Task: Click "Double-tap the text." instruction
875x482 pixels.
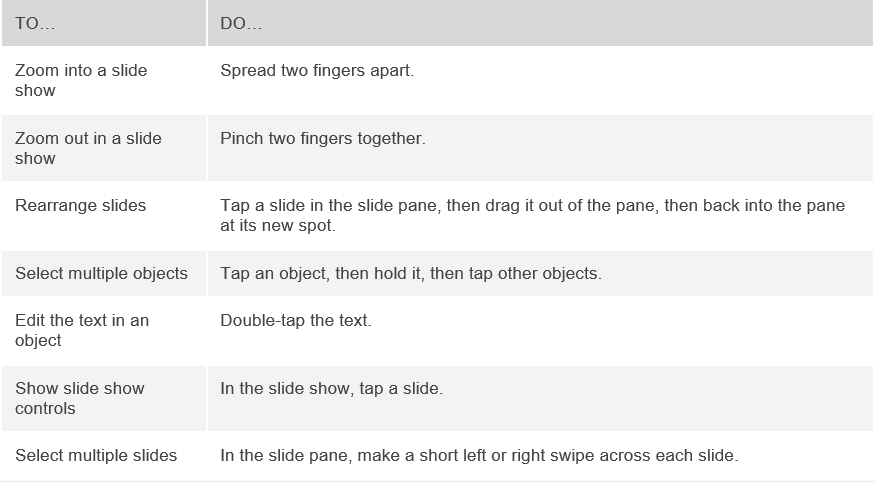Action: (x=294, y=321)
